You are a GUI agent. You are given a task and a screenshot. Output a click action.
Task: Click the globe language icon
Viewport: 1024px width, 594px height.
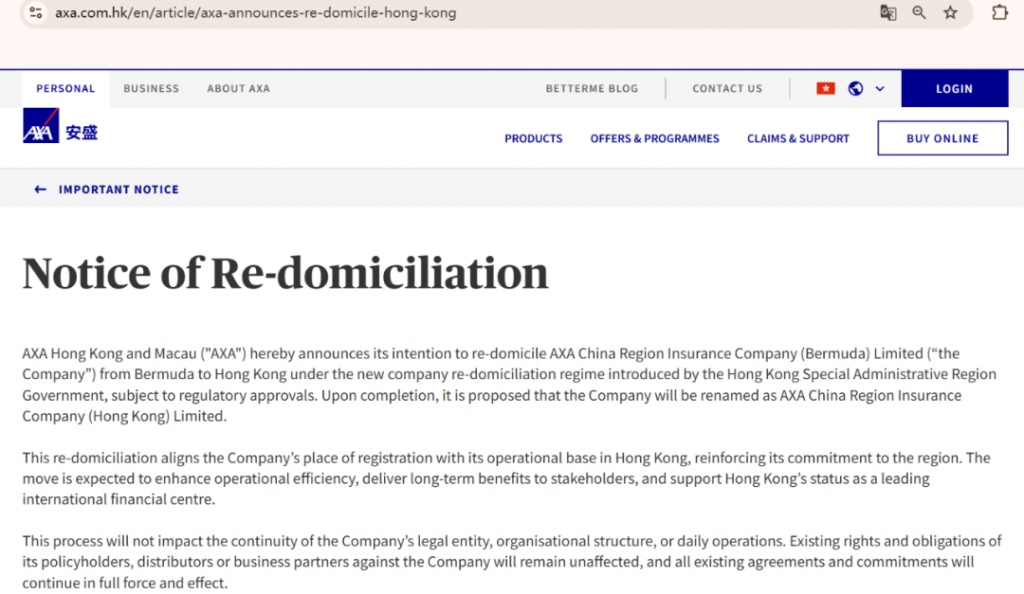click(x=856, y=88)
